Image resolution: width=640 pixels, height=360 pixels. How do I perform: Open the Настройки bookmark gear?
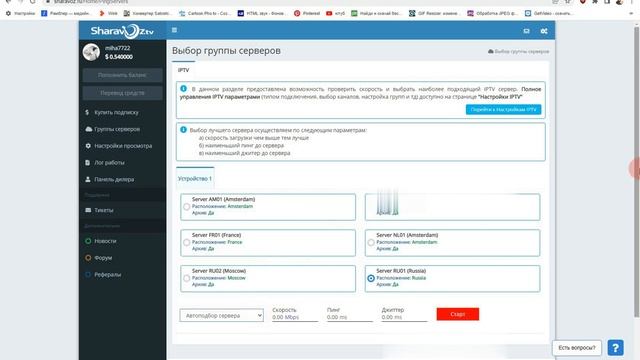point(20,13)
